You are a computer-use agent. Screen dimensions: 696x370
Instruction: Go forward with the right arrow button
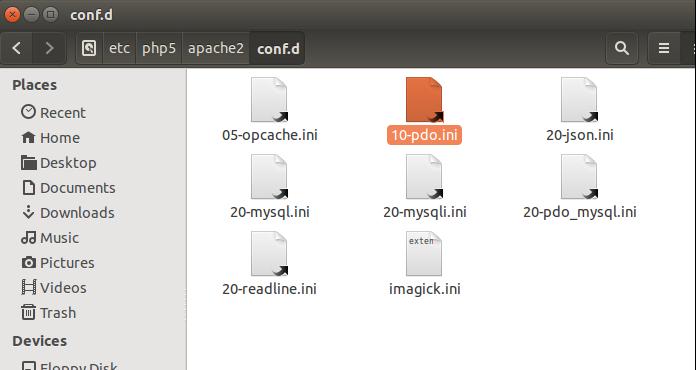(49, 48)
